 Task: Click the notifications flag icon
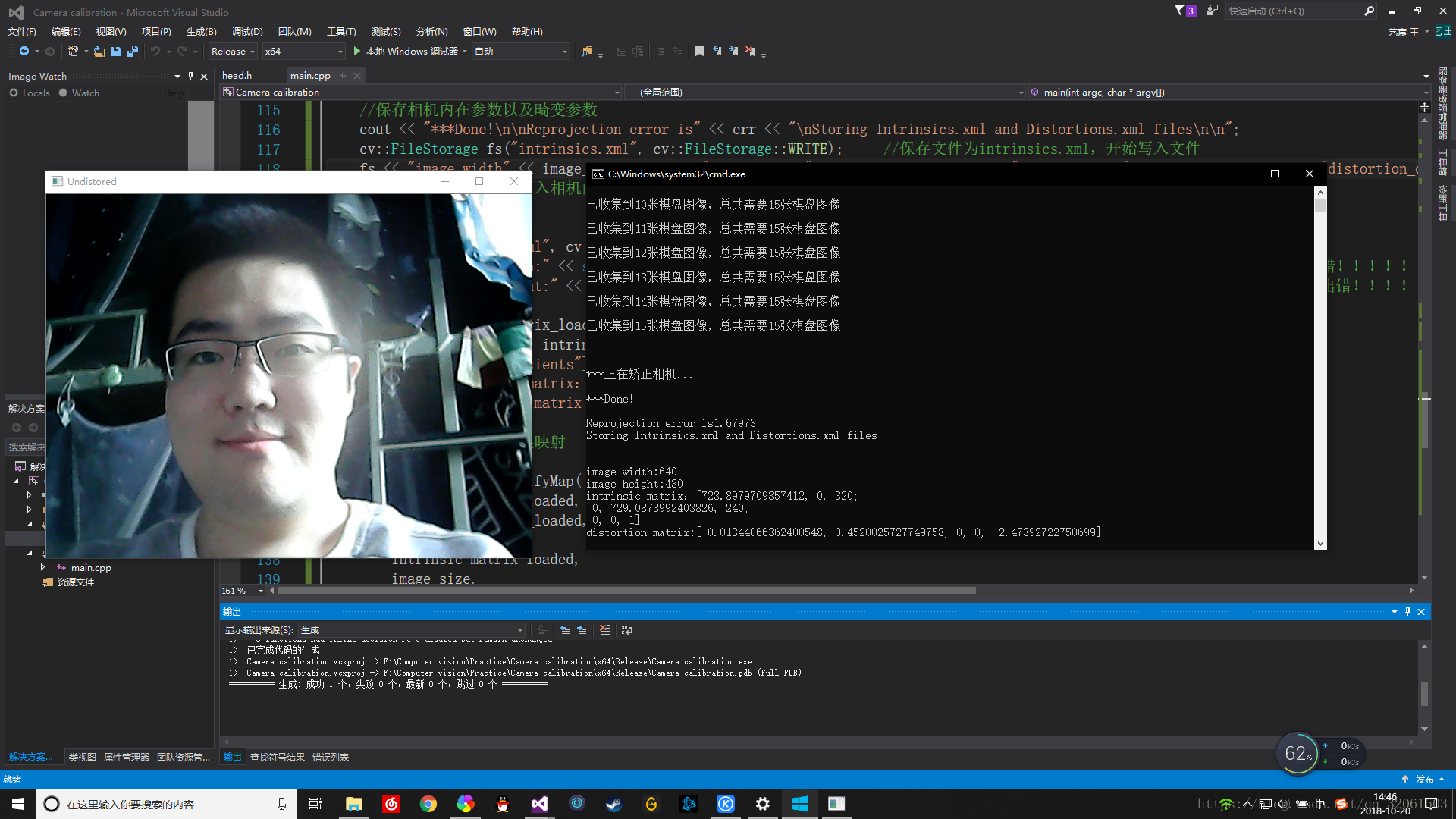pyautogui.click(x=1180, y=11)
